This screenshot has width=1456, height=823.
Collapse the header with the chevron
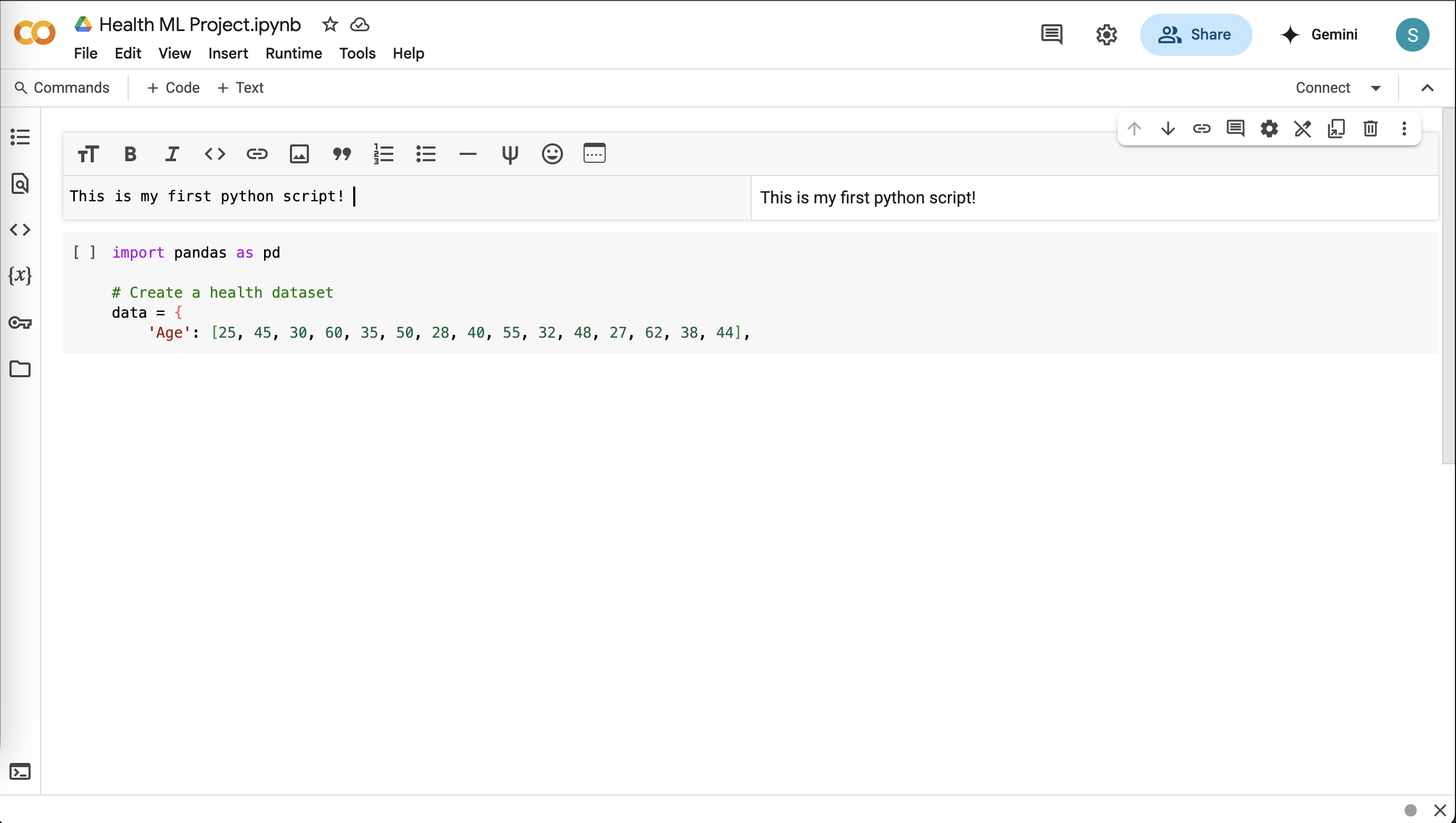point(1427,87)
